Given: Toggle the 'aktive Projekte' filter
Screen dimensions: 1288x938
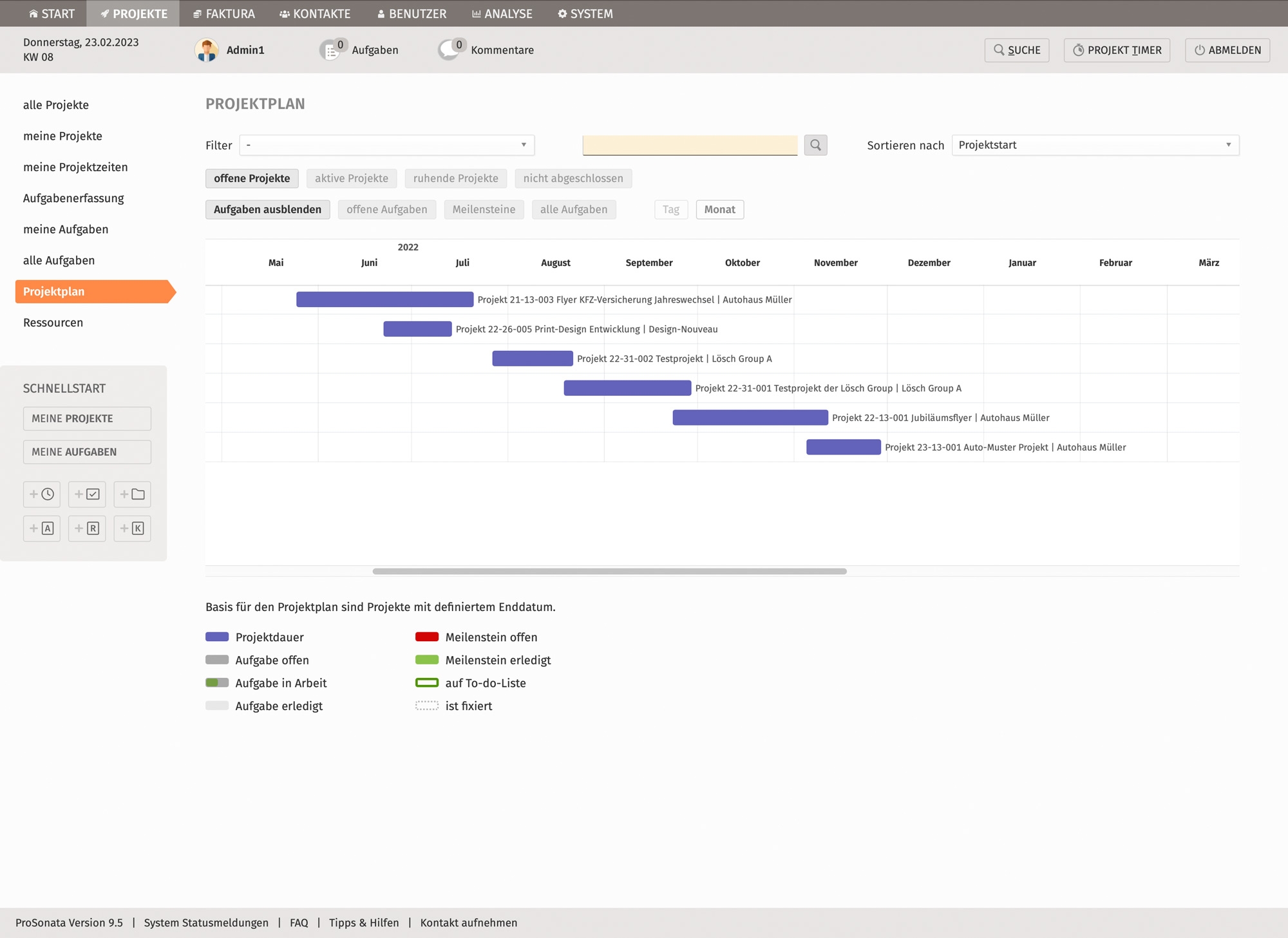Looking at the screenshot, I should pos(352,178).
